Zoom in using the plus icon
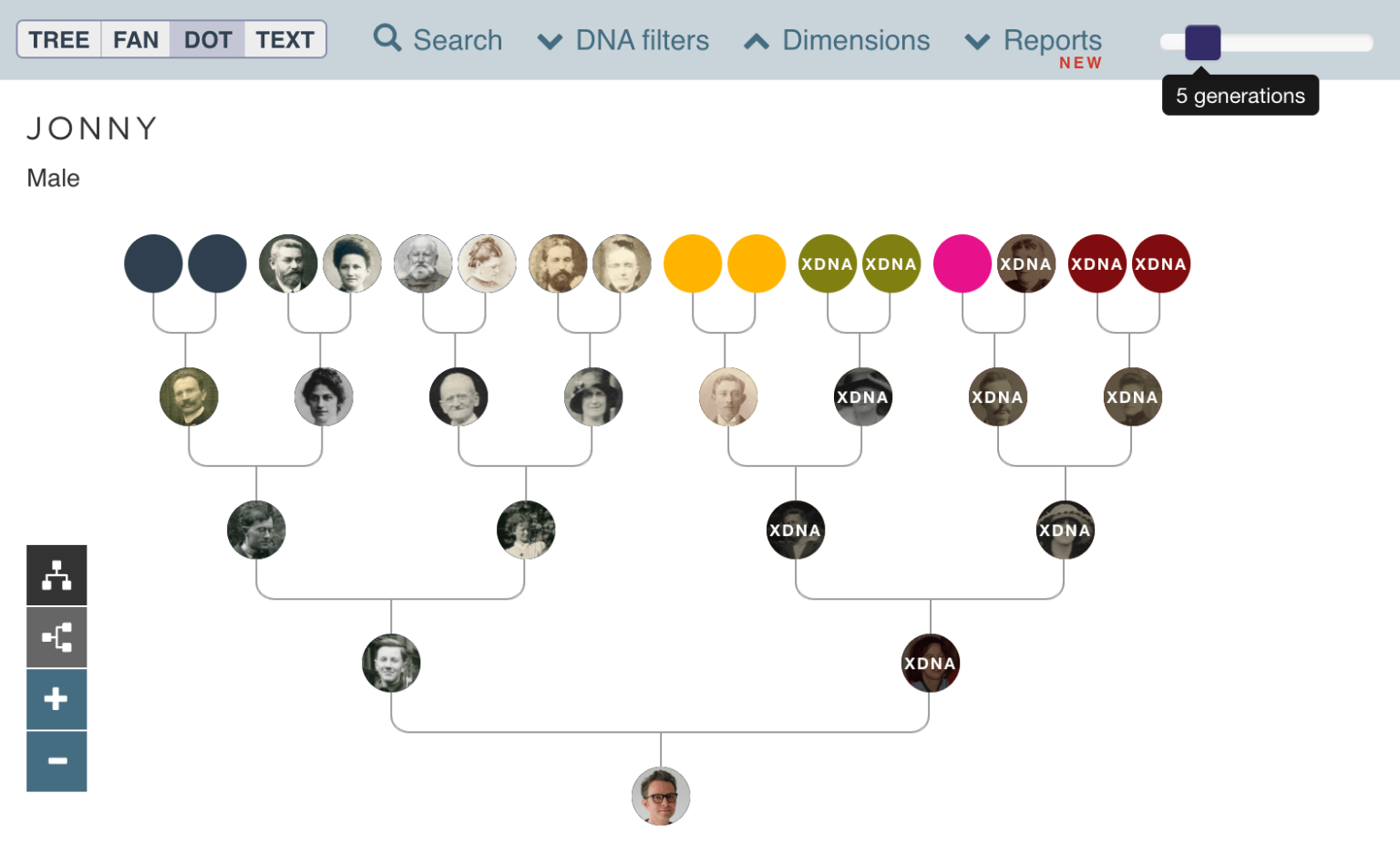Image resolution: width=1400 pixels, height=845 pixels. (x=57, y=699)
